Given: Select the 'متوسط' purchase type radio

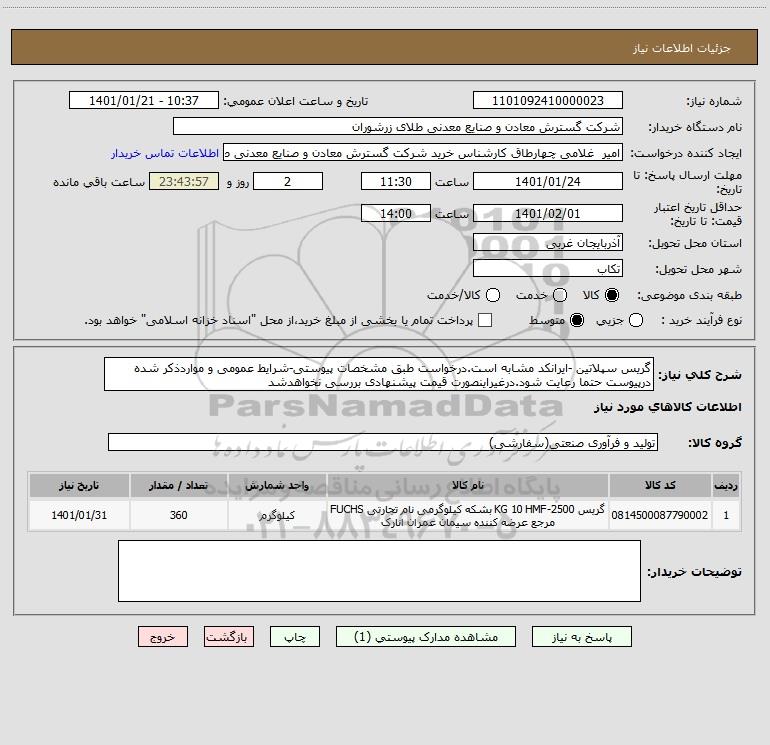Looking at the screenshot, I should point(577,320).
